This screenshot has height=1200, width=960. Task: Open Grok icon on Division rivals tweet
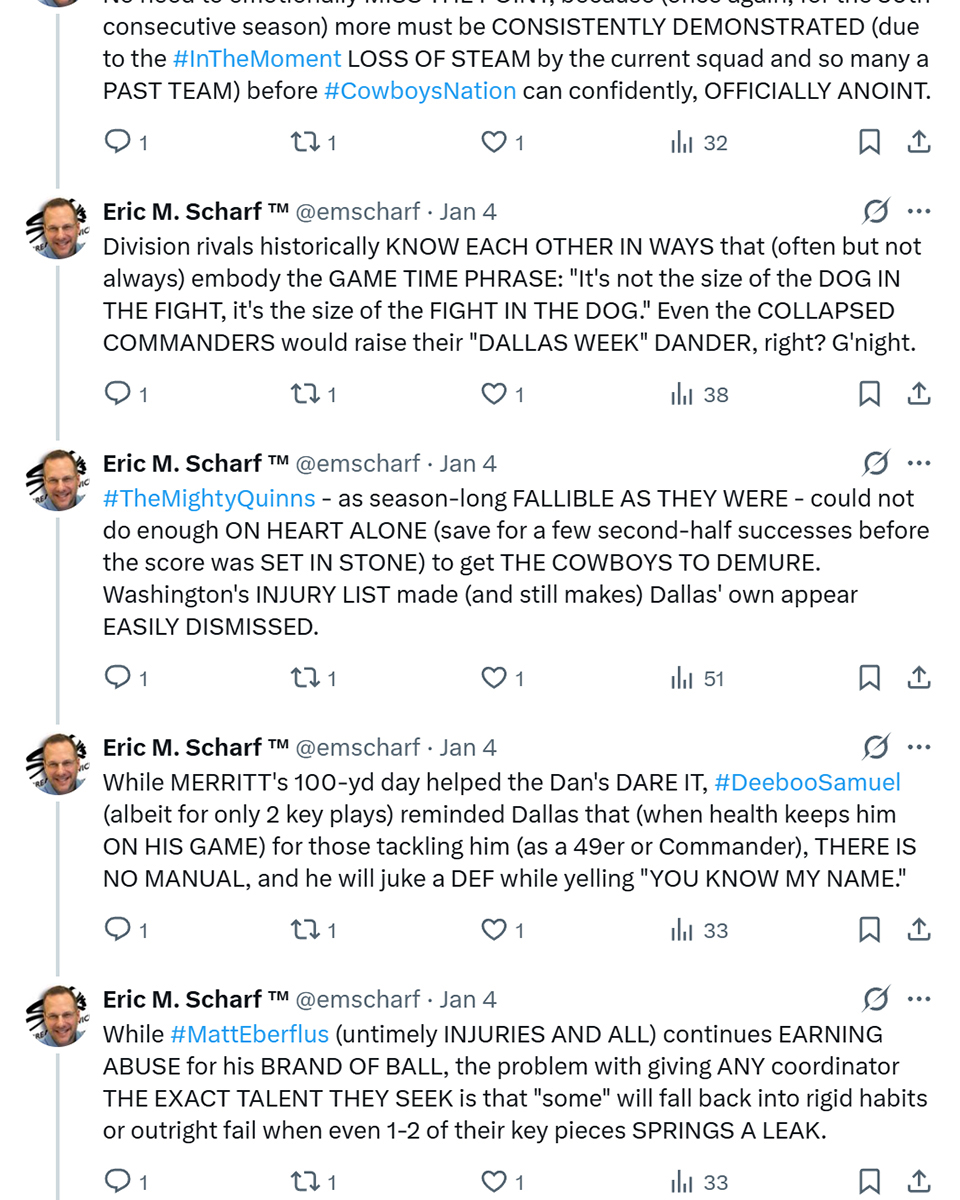click(875, 212)
